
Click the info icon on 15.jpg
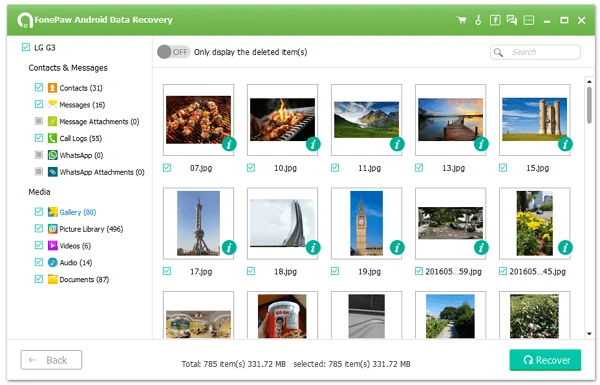click(x=565, y=144)
